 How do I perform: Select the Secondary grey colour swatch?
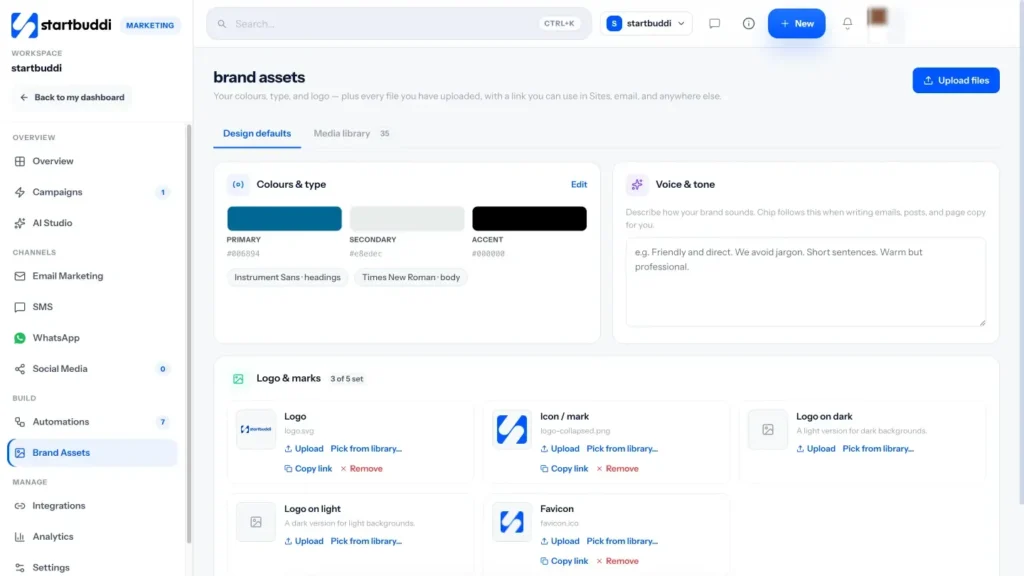click(x=407, y=219)
